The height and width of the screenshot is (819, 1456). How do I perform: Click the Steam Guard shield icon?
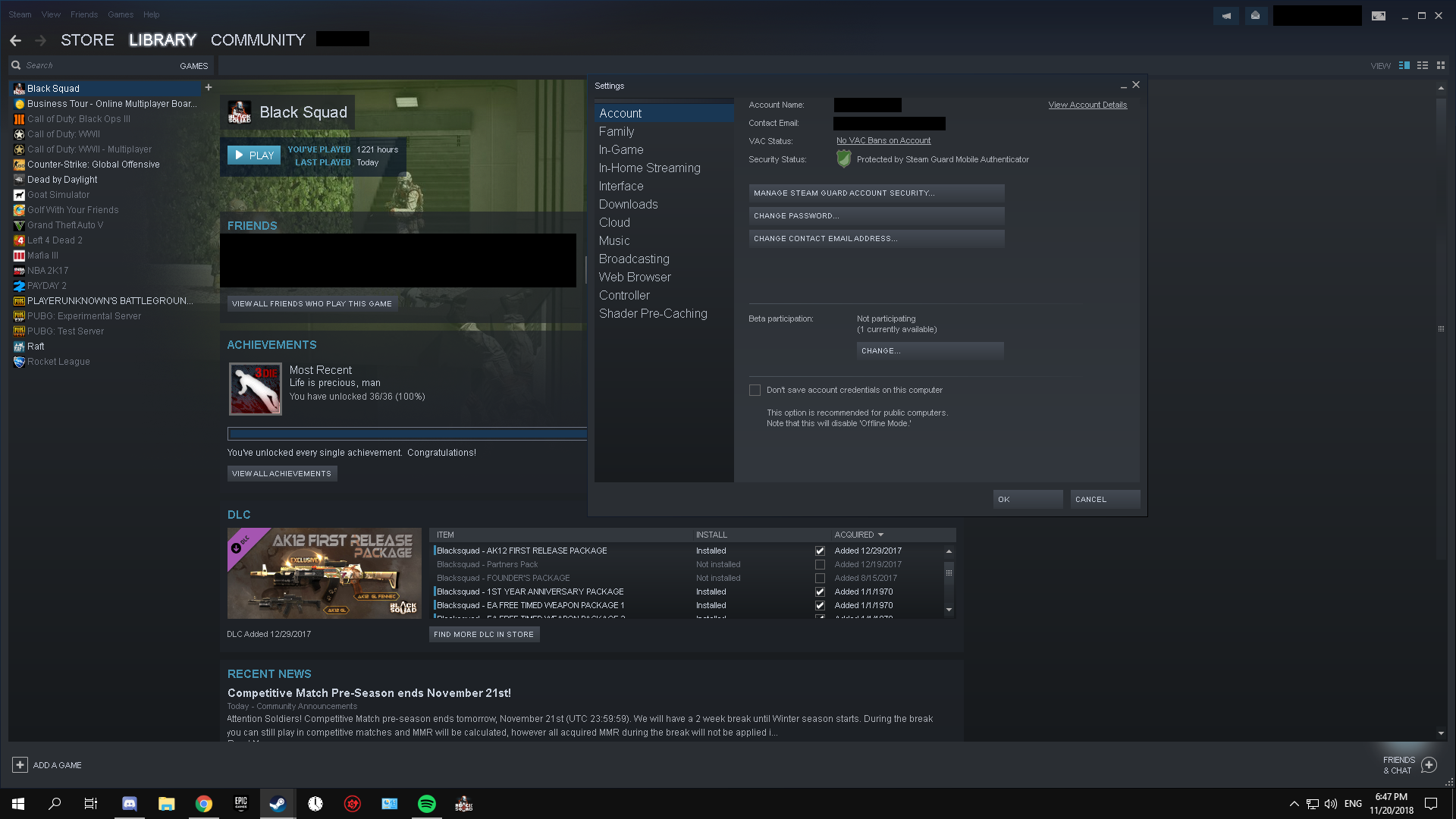(x=844, y=159)
